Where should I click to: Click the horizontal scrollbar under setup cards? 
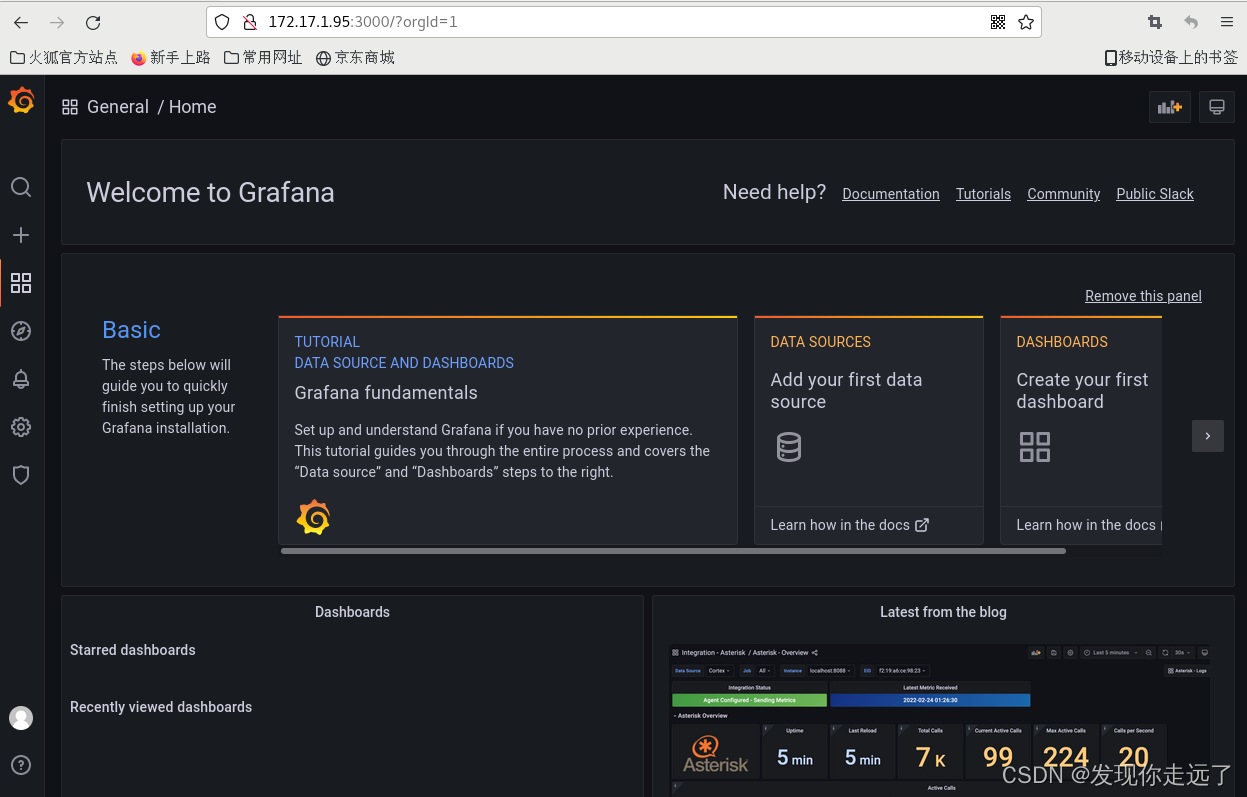tap(673, 551)
